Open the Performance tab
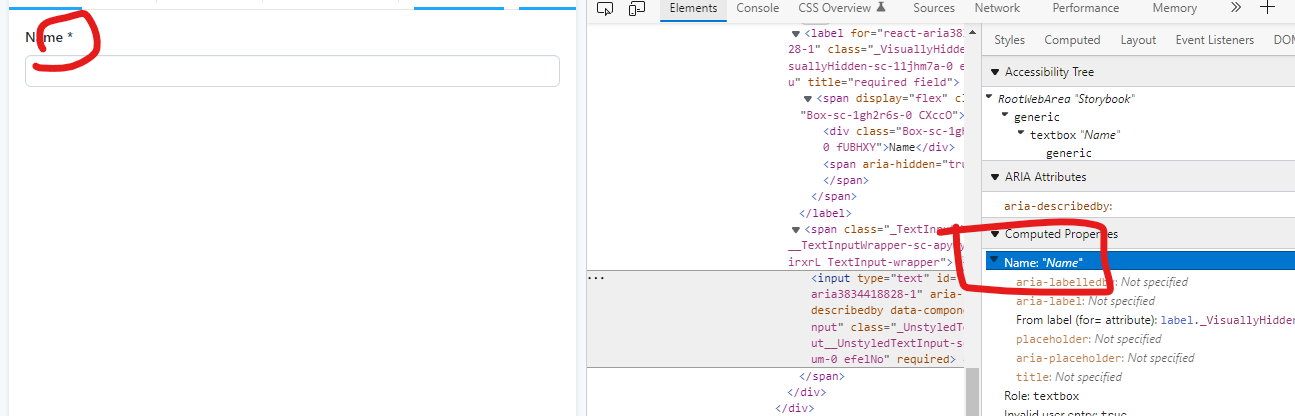Image resolution: width=1295 pixels, height=416 pixels. pos(1086,8)
